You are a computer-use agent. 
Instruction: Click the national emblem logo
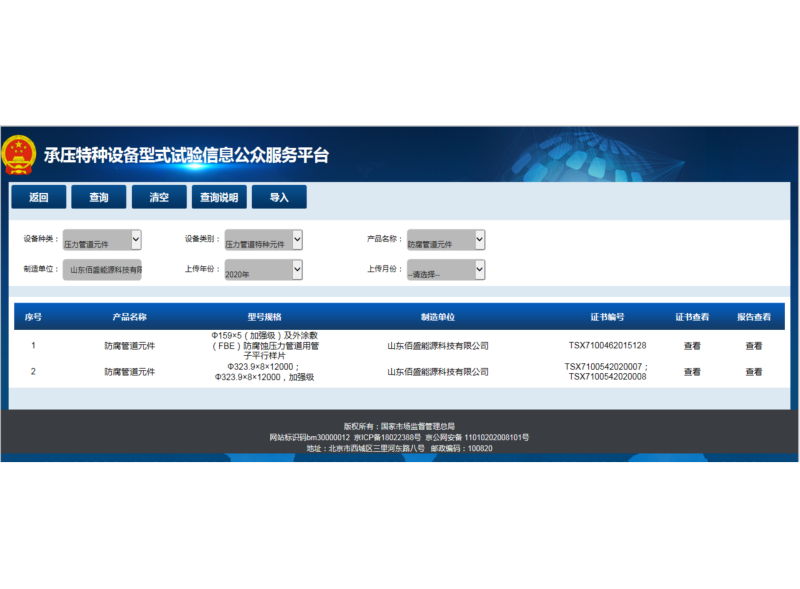(x=18, y=155)
